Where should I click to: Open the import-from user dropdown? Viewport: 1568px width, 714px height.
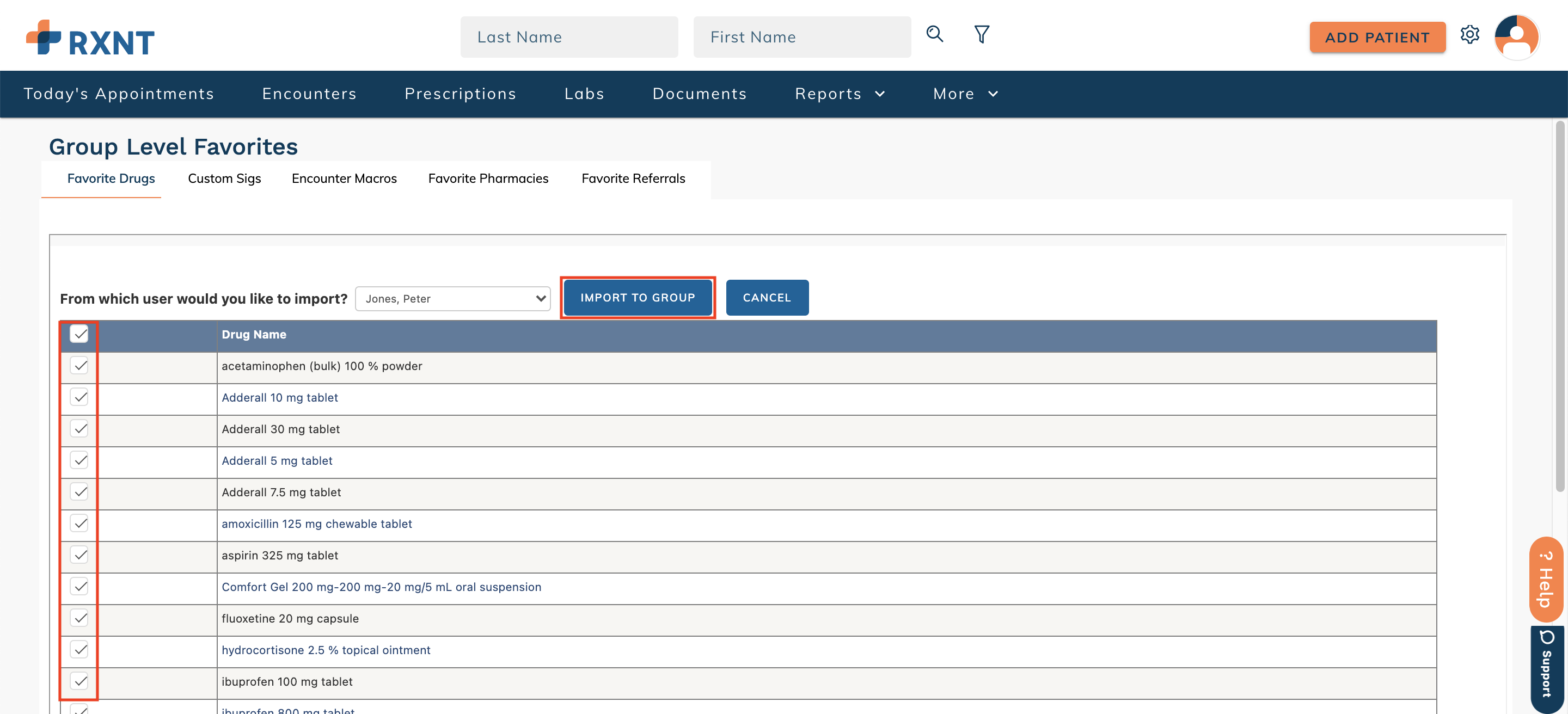(x=453, y=299)
